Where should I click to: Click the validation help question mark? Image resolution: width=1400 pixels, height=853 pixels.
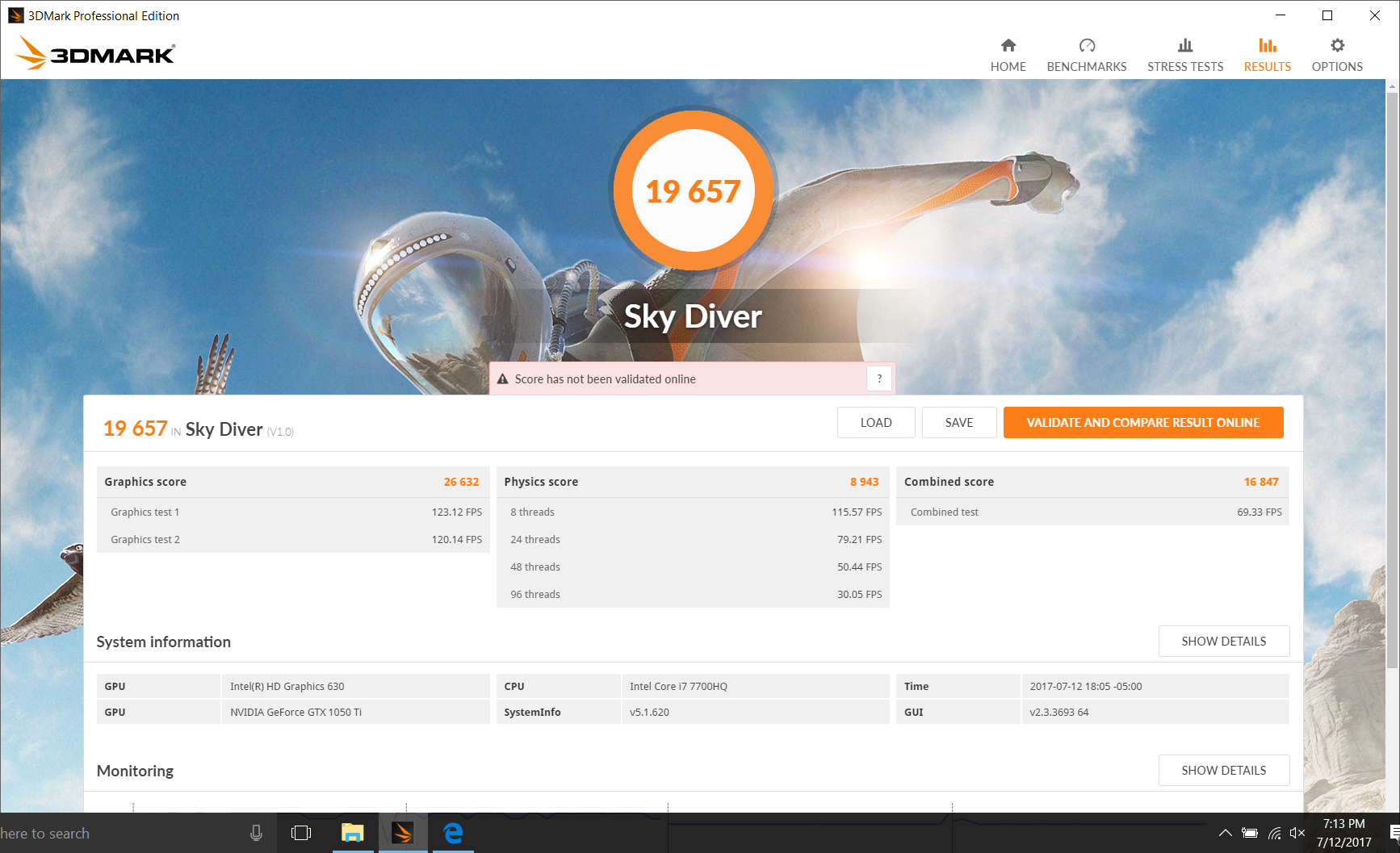[879, 378]
